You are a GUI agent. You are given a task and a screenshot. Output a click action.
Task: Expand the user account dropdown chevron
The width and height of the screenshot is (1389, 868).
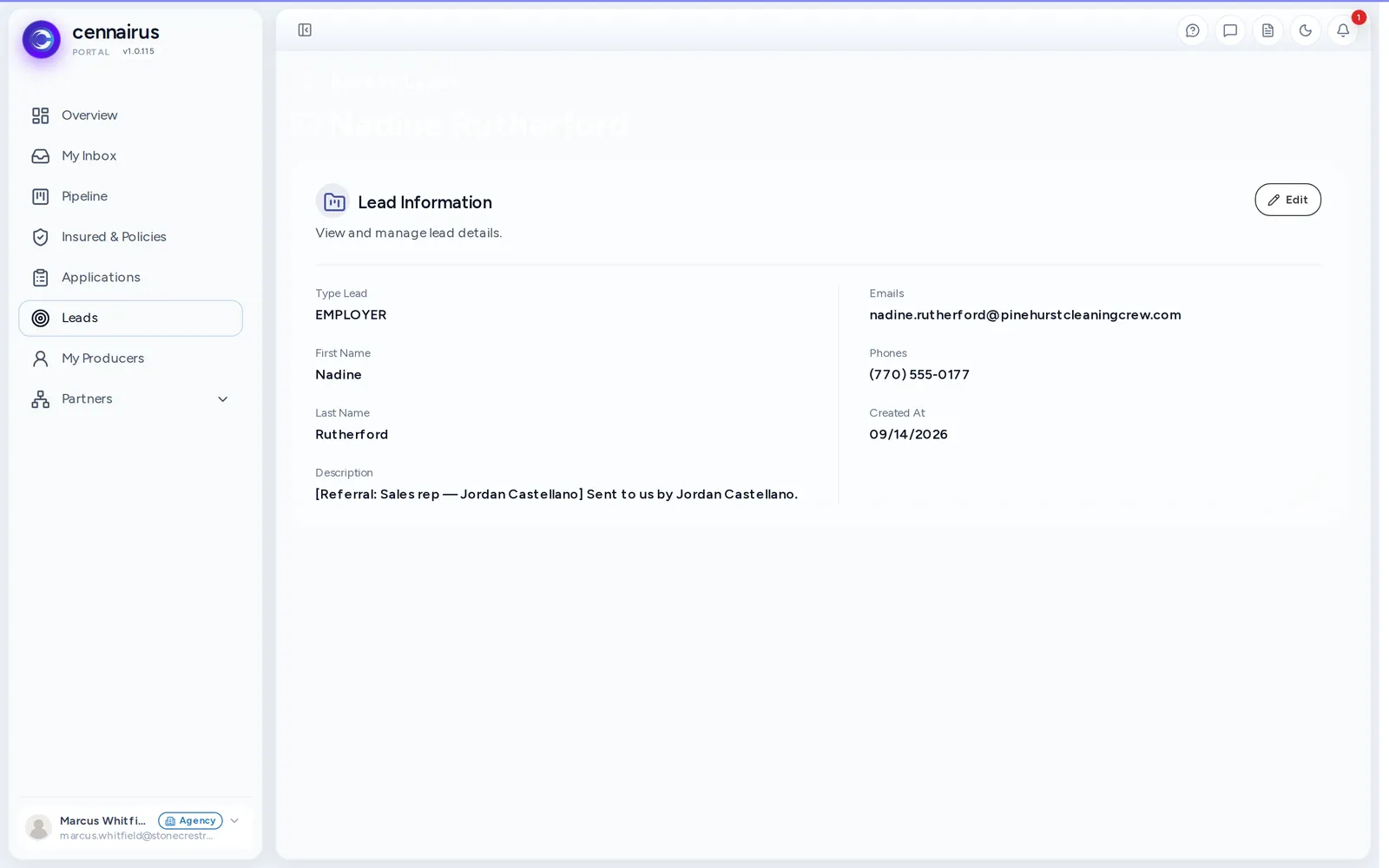point(234,820)
